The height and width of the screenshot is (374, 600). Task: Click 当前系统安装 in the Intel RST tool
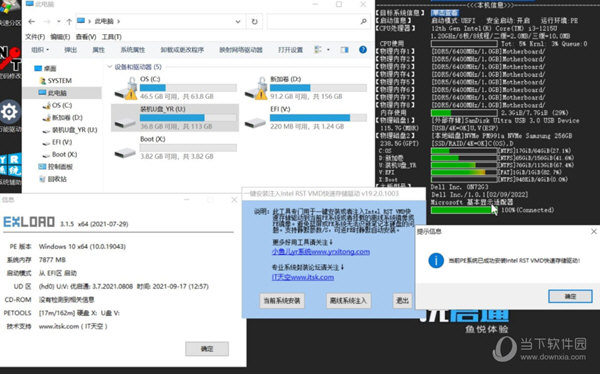coord(282,301)
